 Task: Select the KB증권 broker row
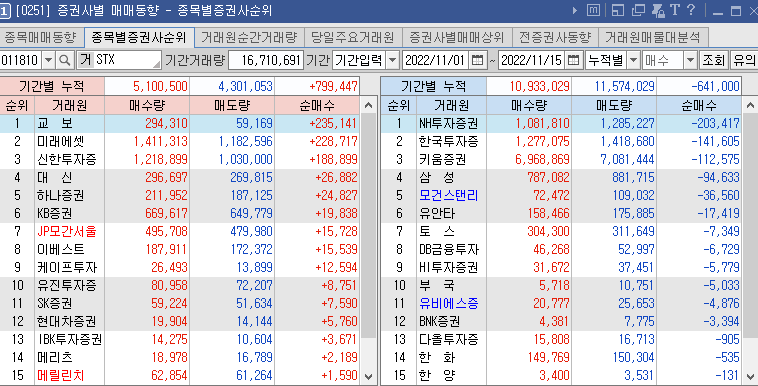point(180,213)
